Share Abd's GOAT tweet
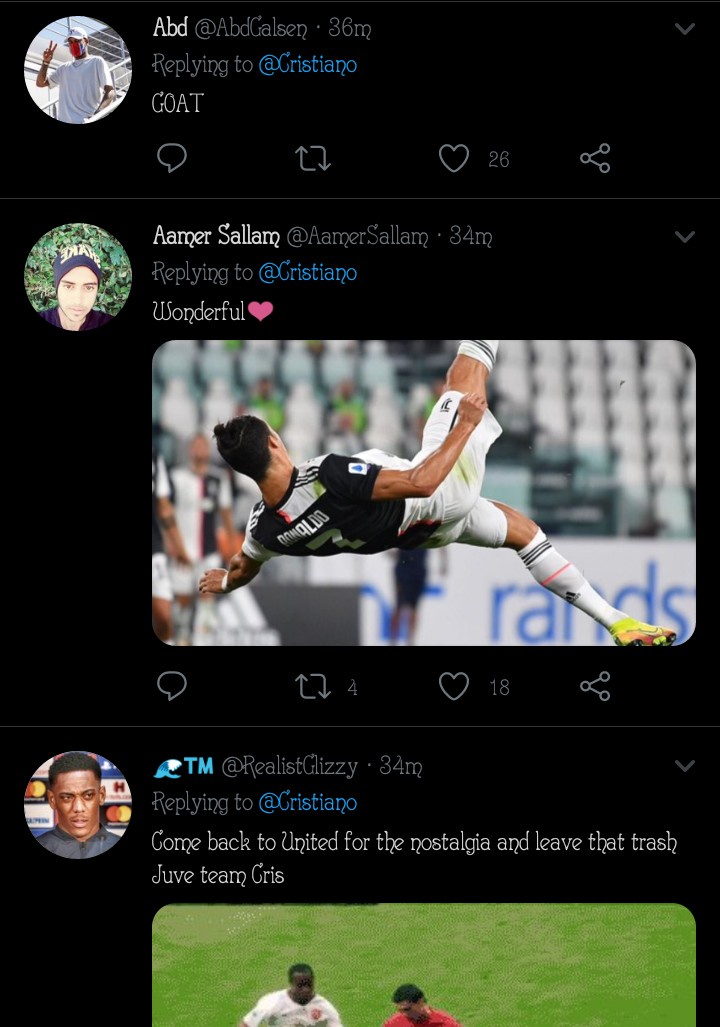 point(595,158)
